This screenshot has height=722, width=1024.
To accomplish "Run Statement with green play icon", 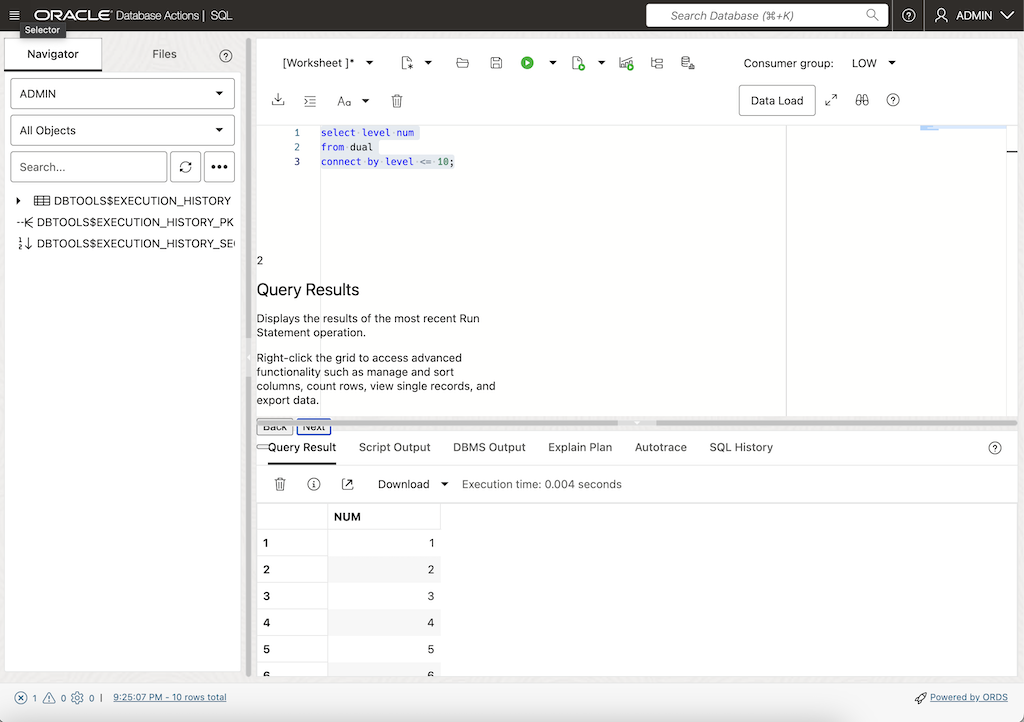I will (527, 63).
